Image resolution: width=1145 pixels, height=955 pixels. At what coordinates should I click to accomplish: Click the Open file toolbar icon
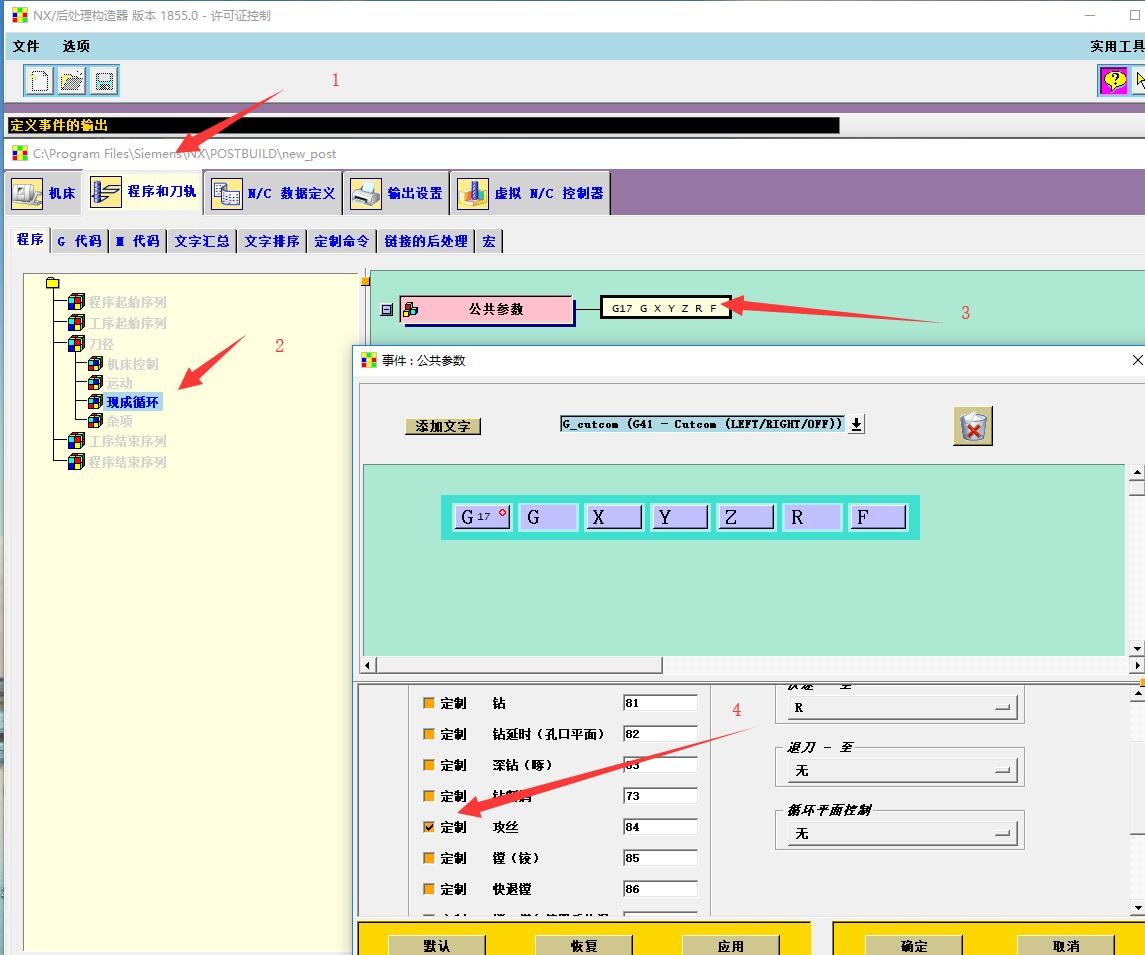(x=72, y=81)
